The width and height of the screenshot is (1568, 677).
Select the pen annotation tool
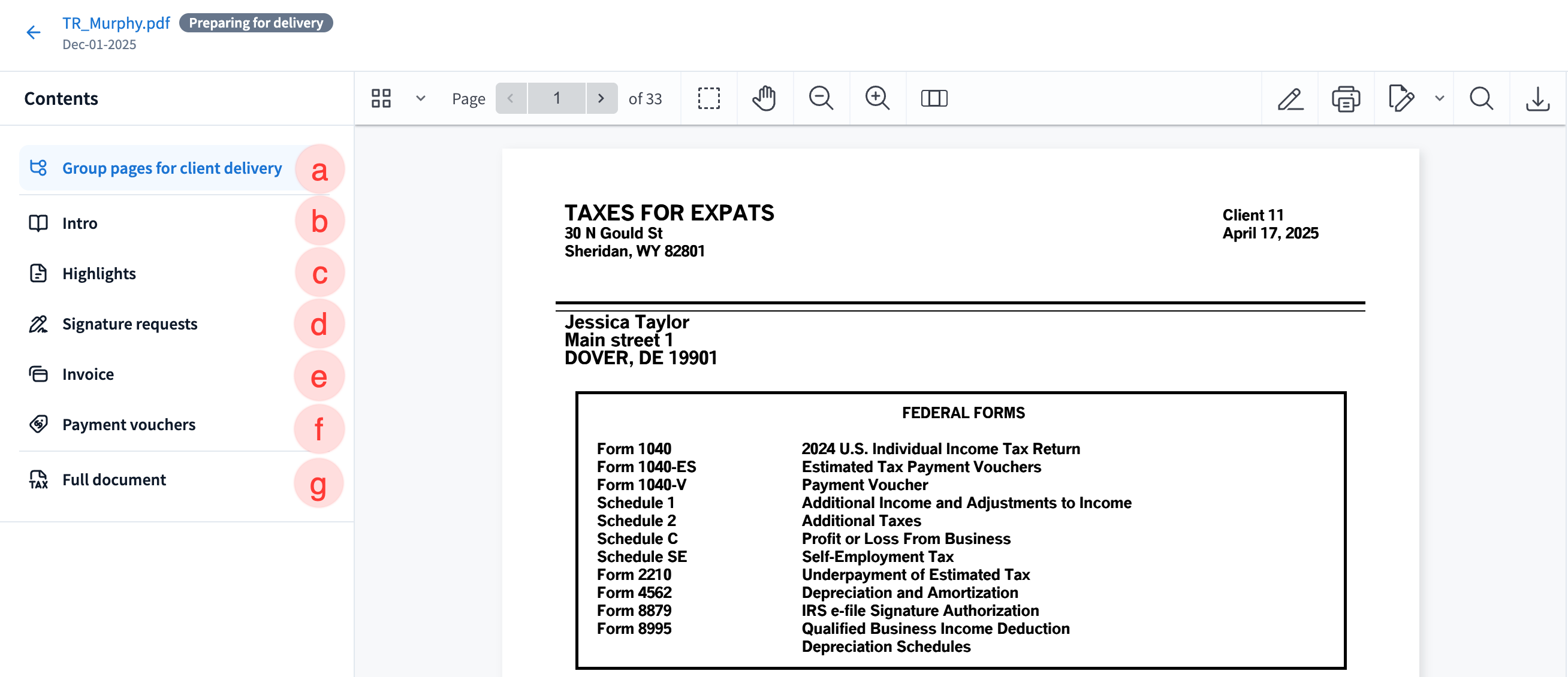tap(1290, 98)
